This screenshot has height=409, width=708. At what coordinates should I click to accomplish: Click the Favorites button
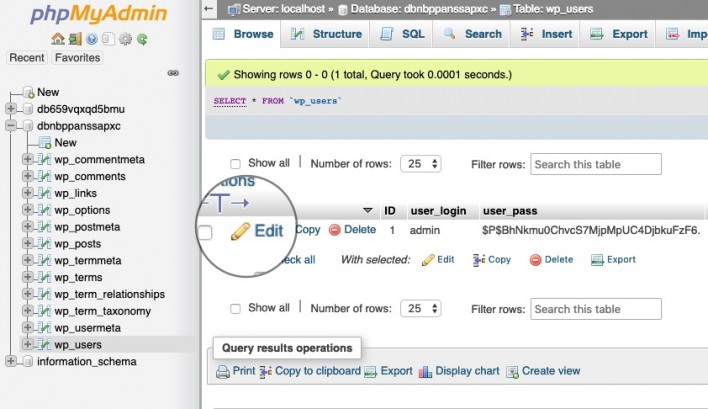click(x=77, y=58)
